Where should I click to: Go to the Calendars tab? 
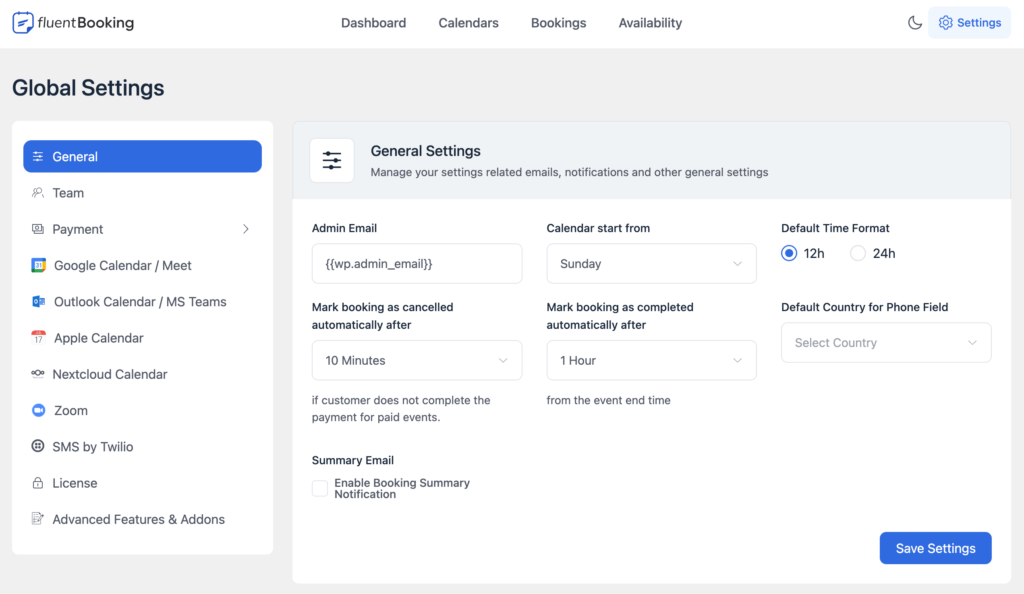click(468, 23)
